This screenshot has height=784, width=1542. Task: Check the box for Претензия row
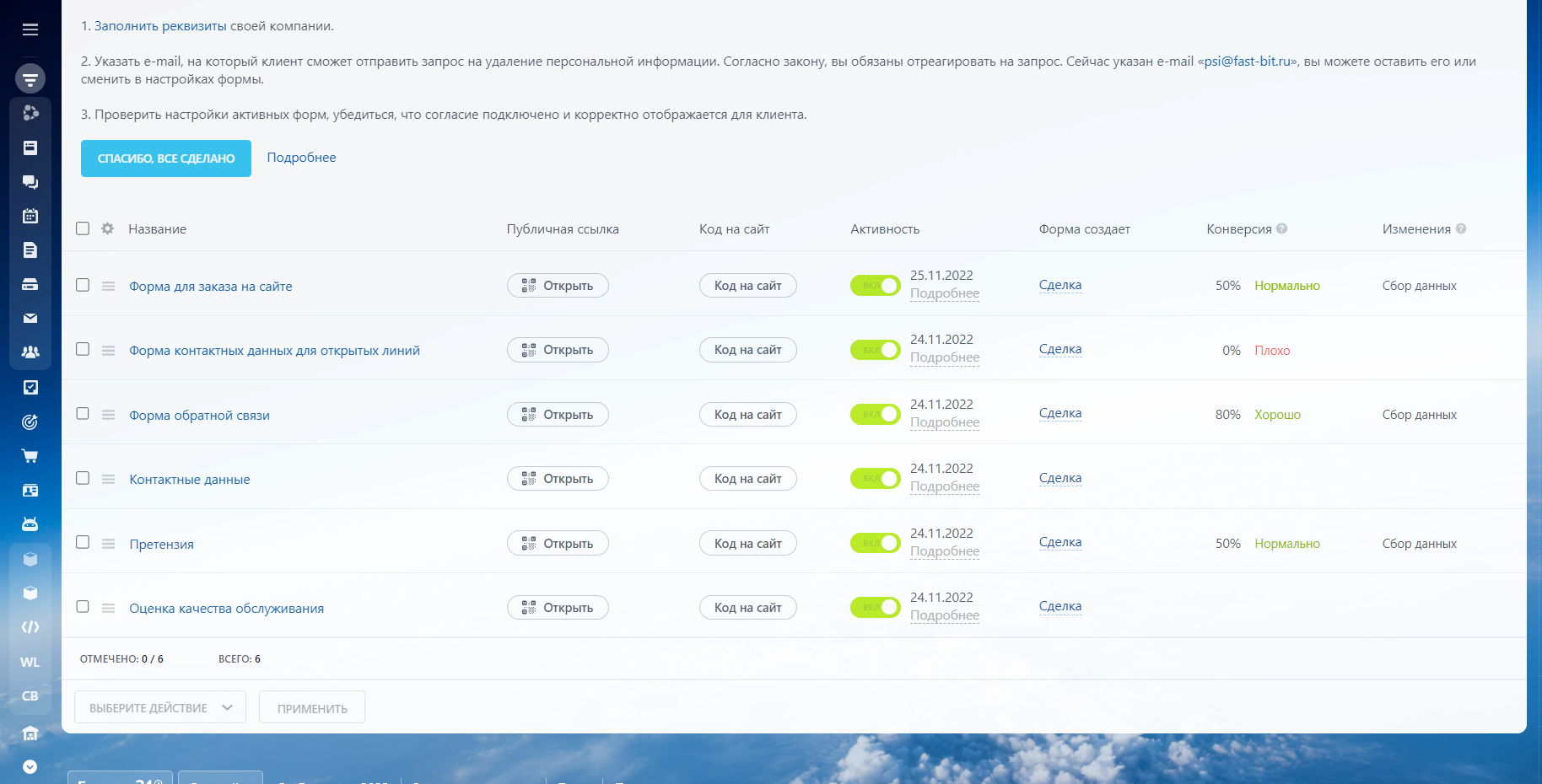pos(83,542)
